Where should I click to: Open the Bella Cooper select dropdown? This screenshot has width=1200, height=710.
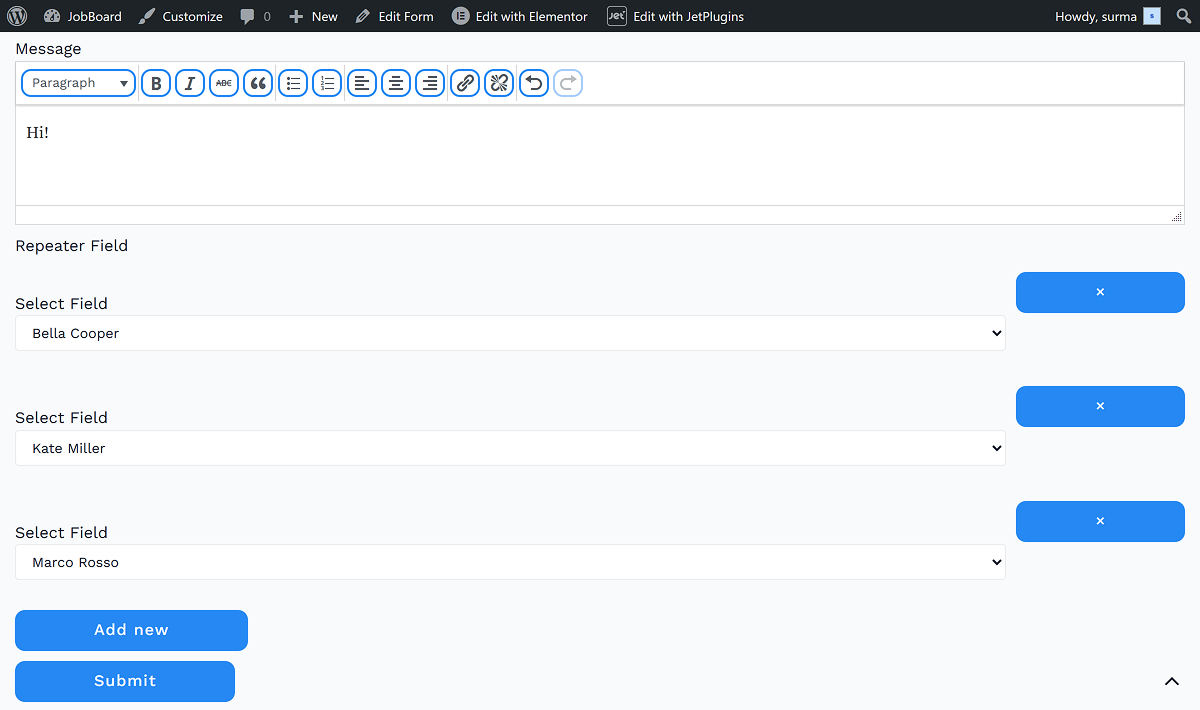coord(510,333)
